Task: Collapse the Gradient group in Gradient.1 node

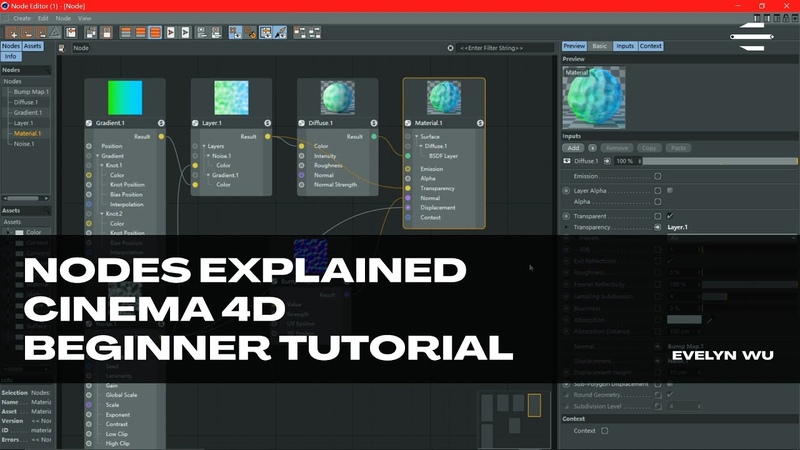Action: (x=97, y=156)
